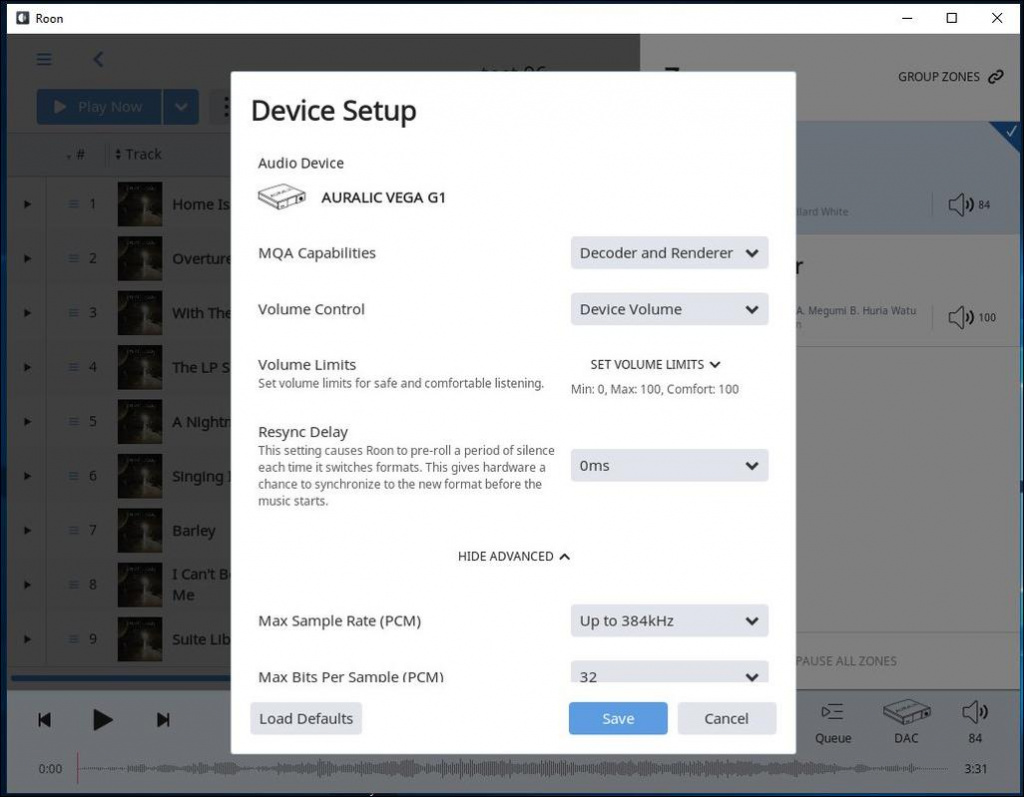This screenshot has width=1024, height=797.
Task: Open footer volume control showing 84
Action: (975, 712)
